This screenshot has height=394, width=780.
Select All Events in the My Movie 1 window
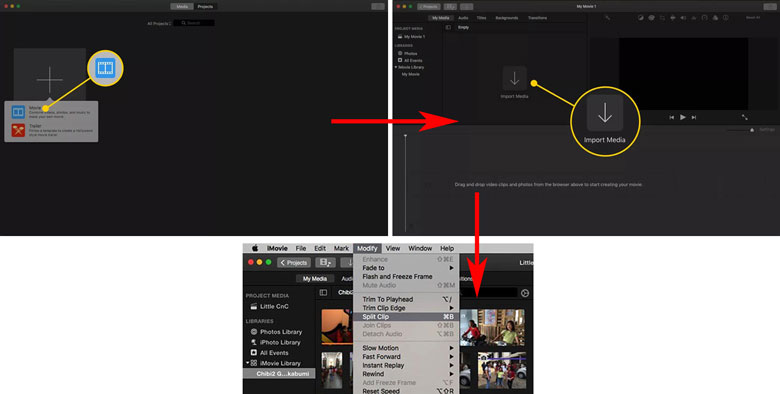[x=410, y=60]
